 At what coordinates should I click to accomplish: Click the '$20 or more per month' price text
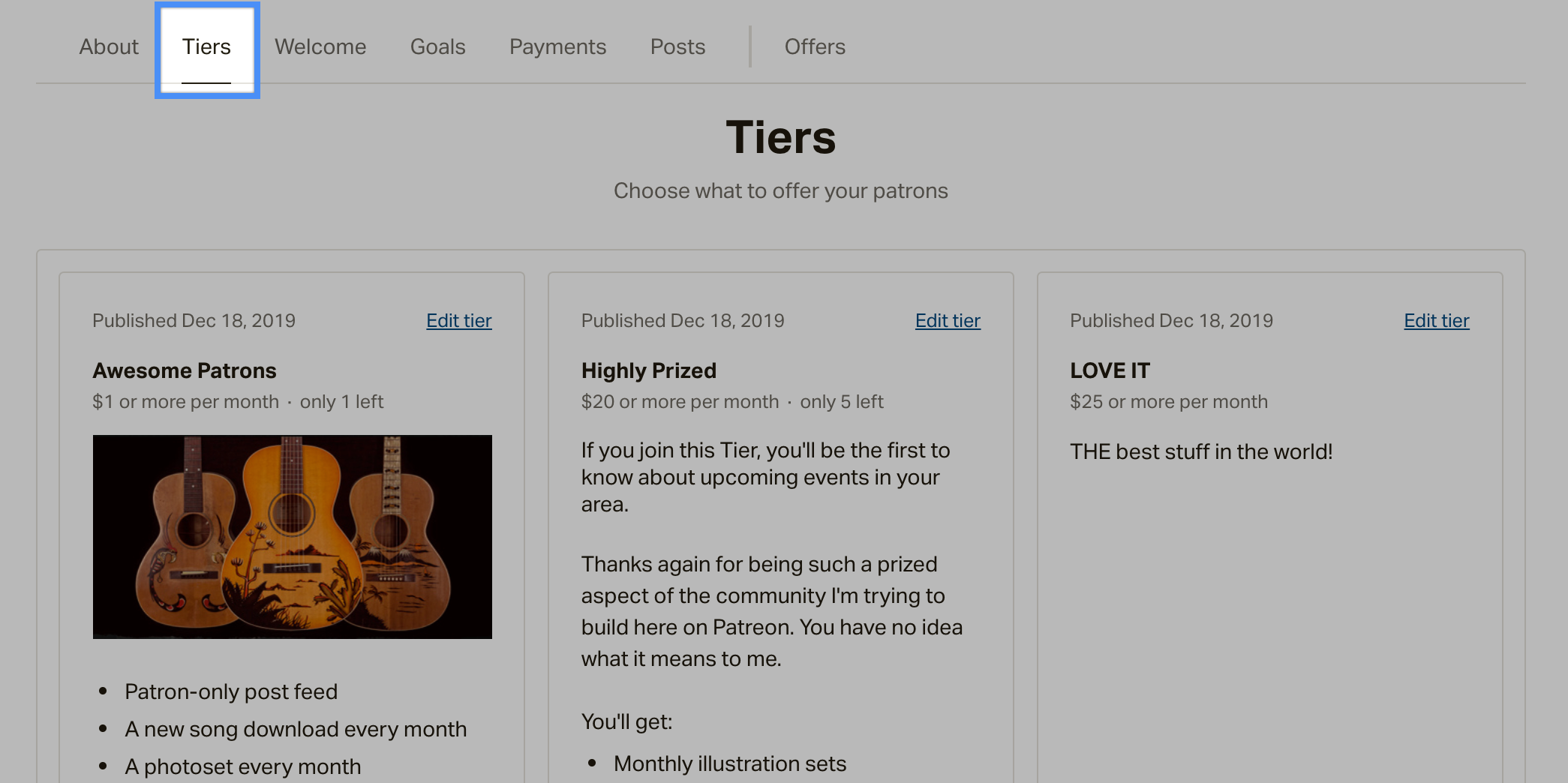(680, 402)
